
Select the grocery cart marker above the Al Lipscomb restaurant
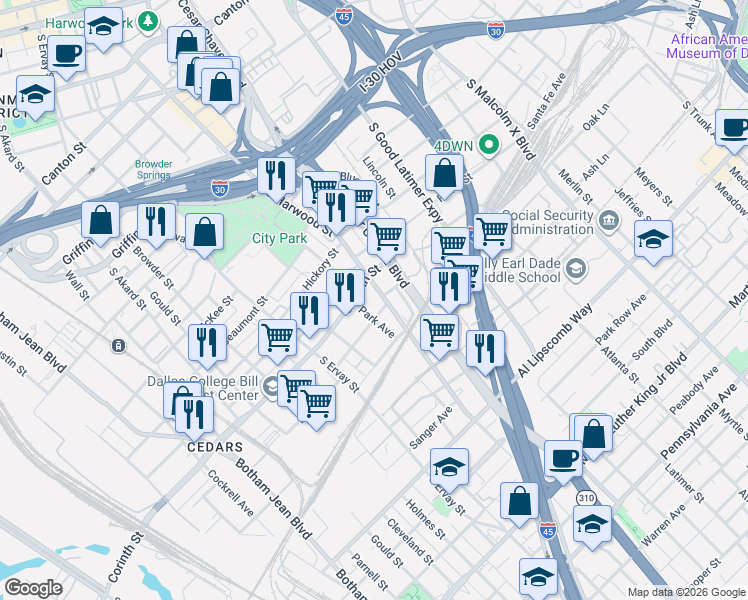point(439,335)
